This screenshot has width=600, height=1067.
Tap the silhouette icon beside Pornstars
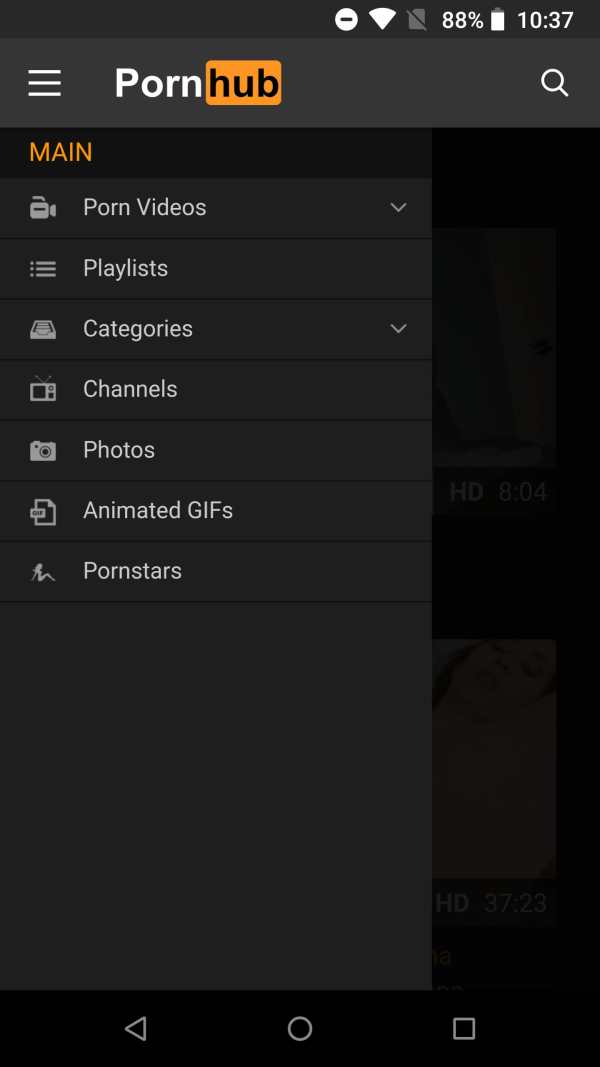43,572
